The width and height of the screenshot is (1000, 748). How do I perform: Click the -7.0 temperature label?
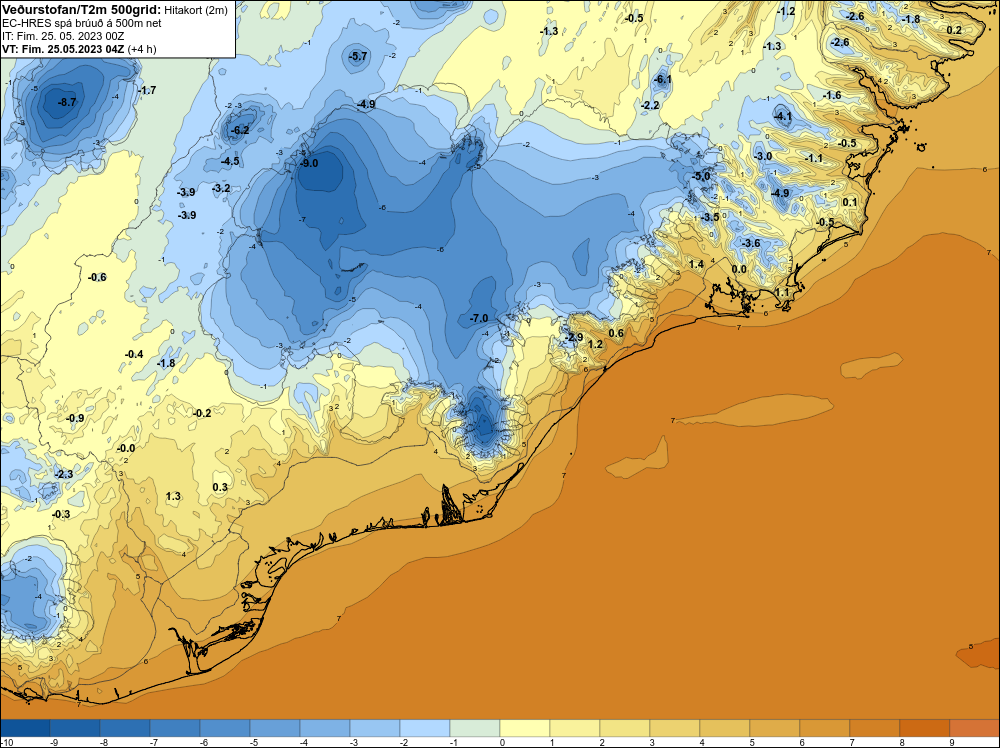478,318
